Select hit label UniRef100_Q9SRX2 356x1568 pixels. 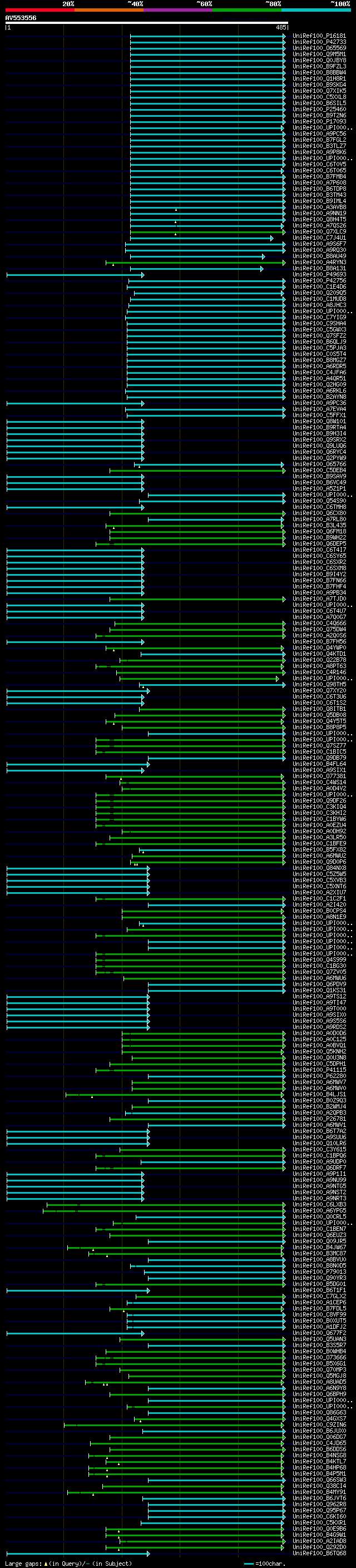[319, 439]
